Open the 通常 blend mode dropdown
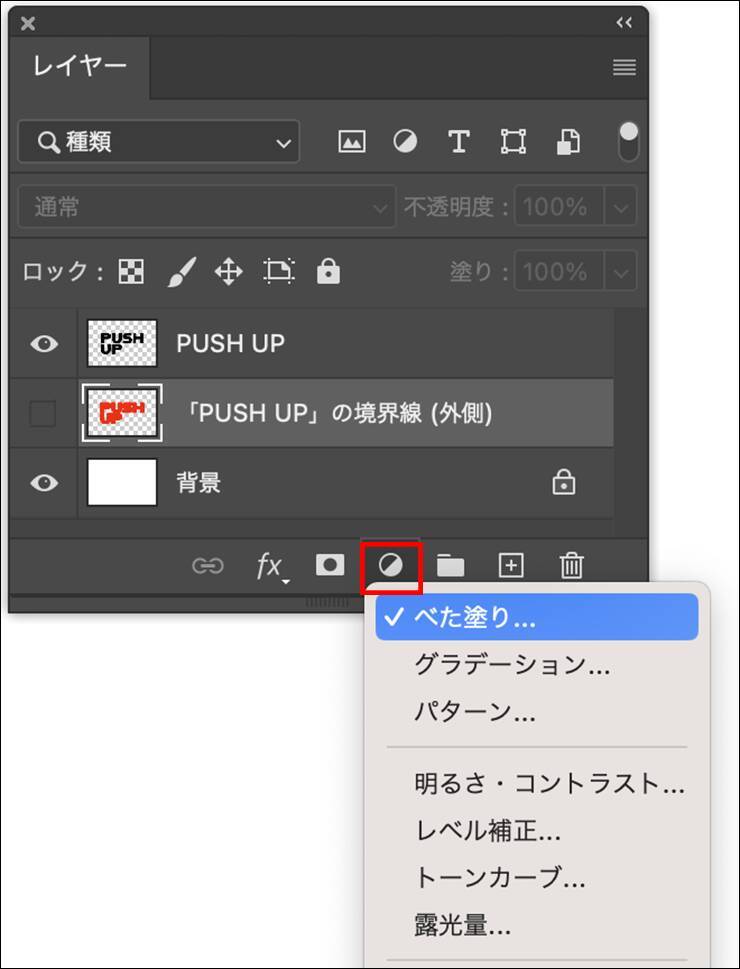 pos(207,208)
